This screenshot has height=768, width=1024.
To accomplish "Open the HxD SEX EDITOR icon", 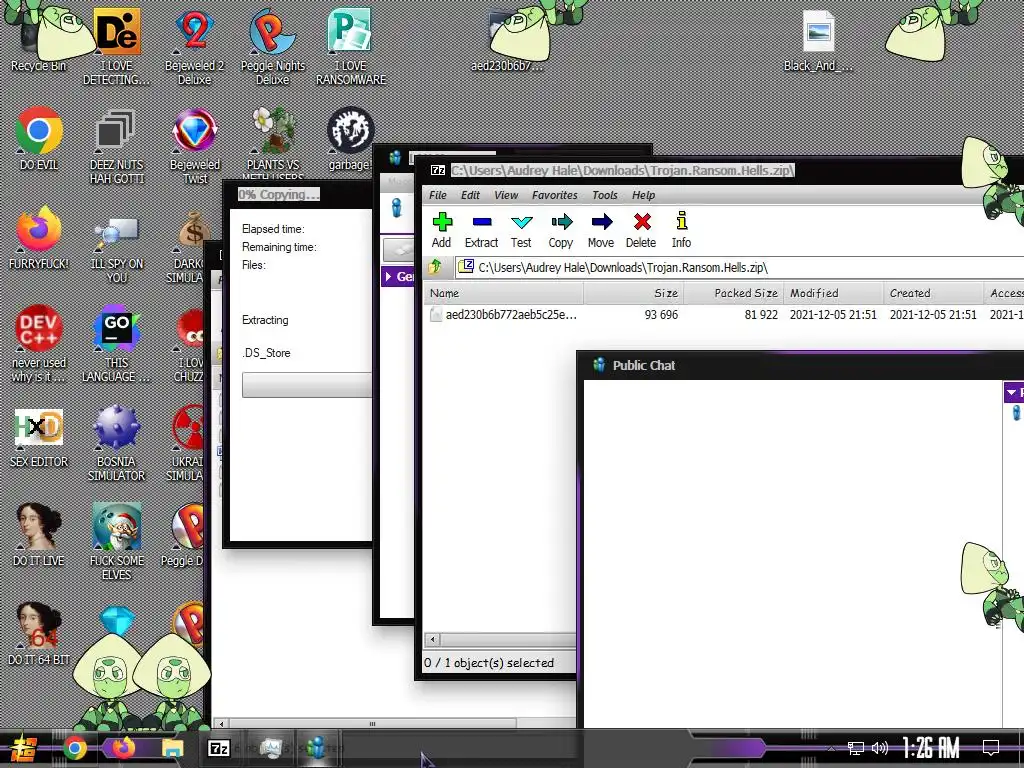I will (39, 438).
